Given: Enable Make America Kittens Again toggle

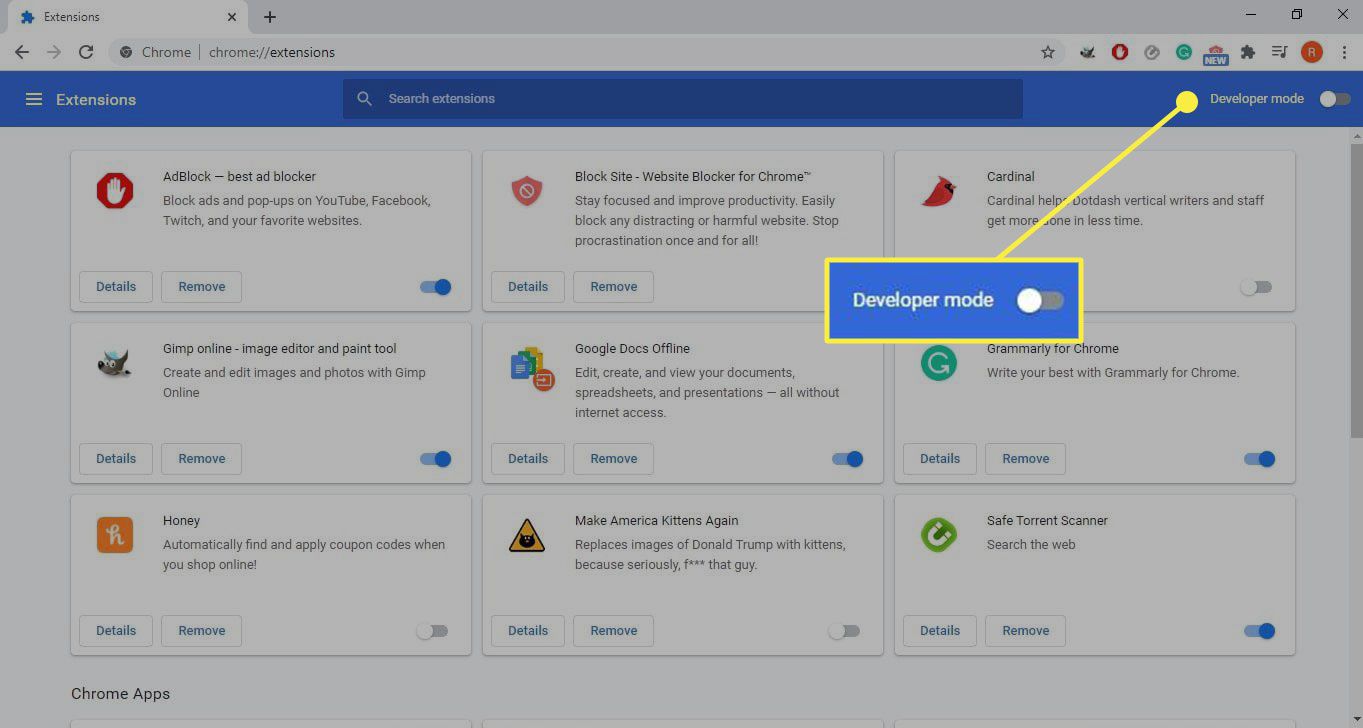Looking at the screenshot, I should (x=844, y=631).
